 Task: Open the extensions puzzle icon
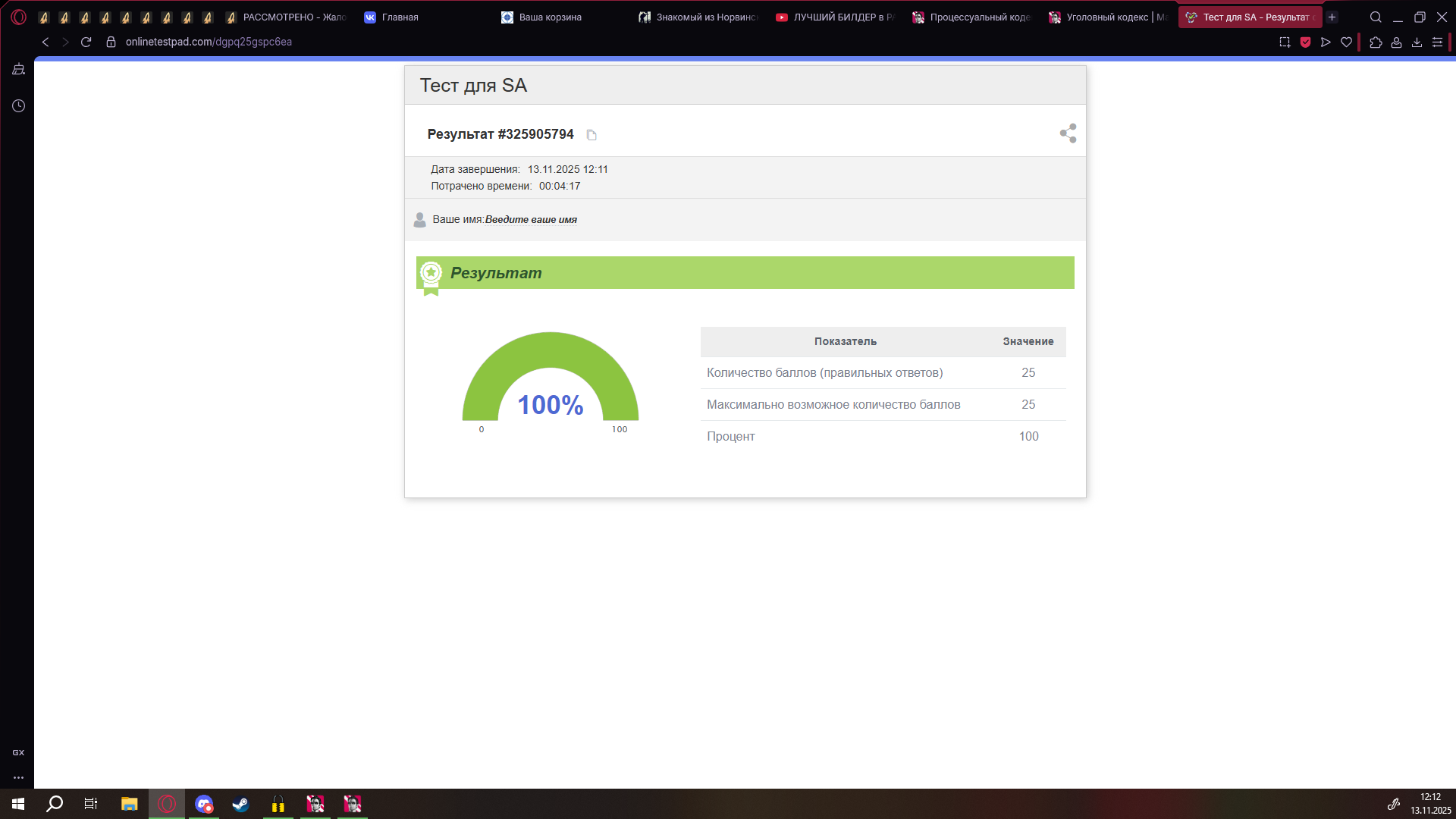click(1376, 42)
